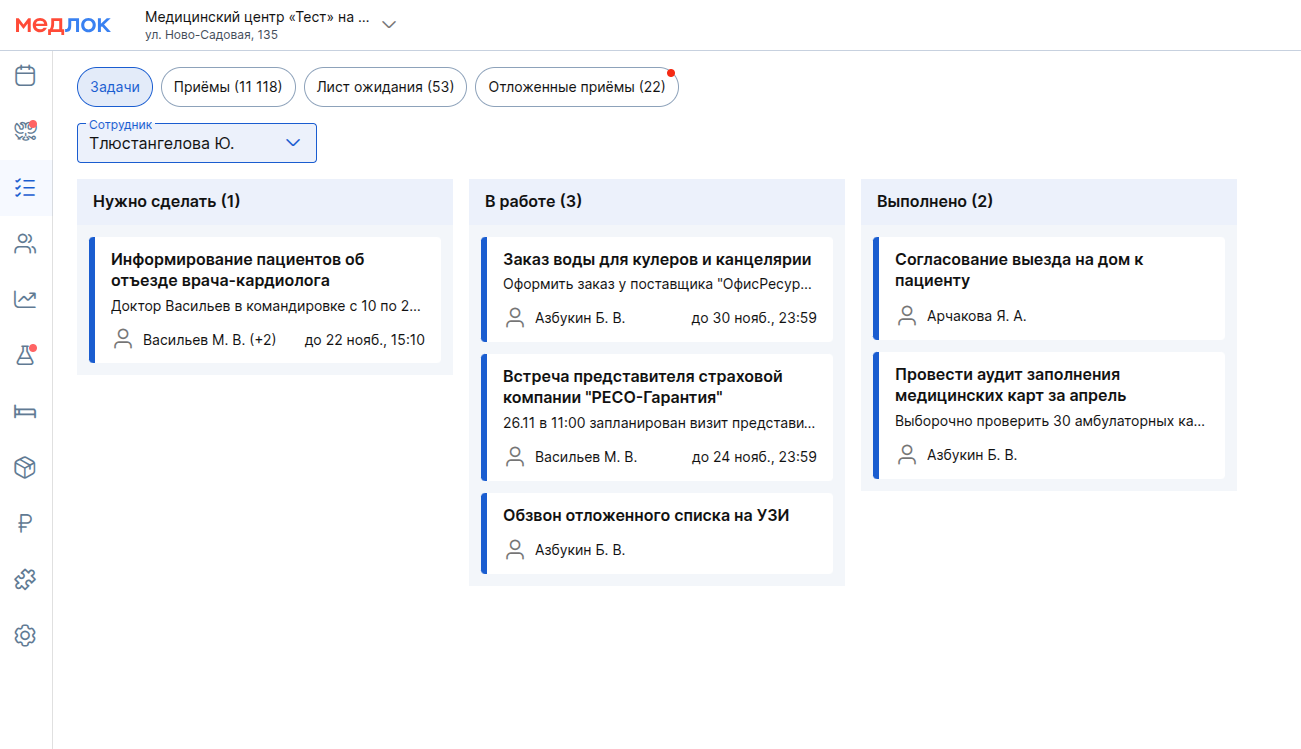Open the ruble finance icon

click(x=26, y=523)
